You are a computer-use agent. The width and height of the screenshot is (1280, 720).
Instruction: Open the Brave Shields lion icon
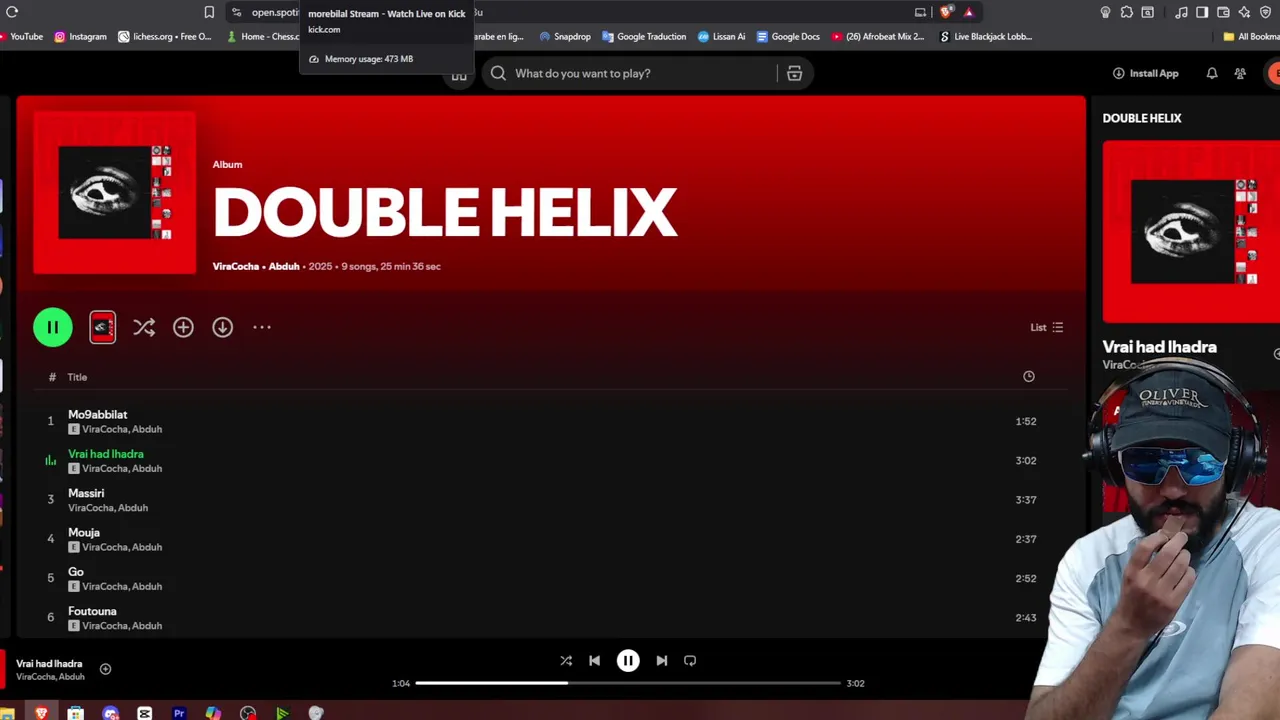tap(945, 12)
